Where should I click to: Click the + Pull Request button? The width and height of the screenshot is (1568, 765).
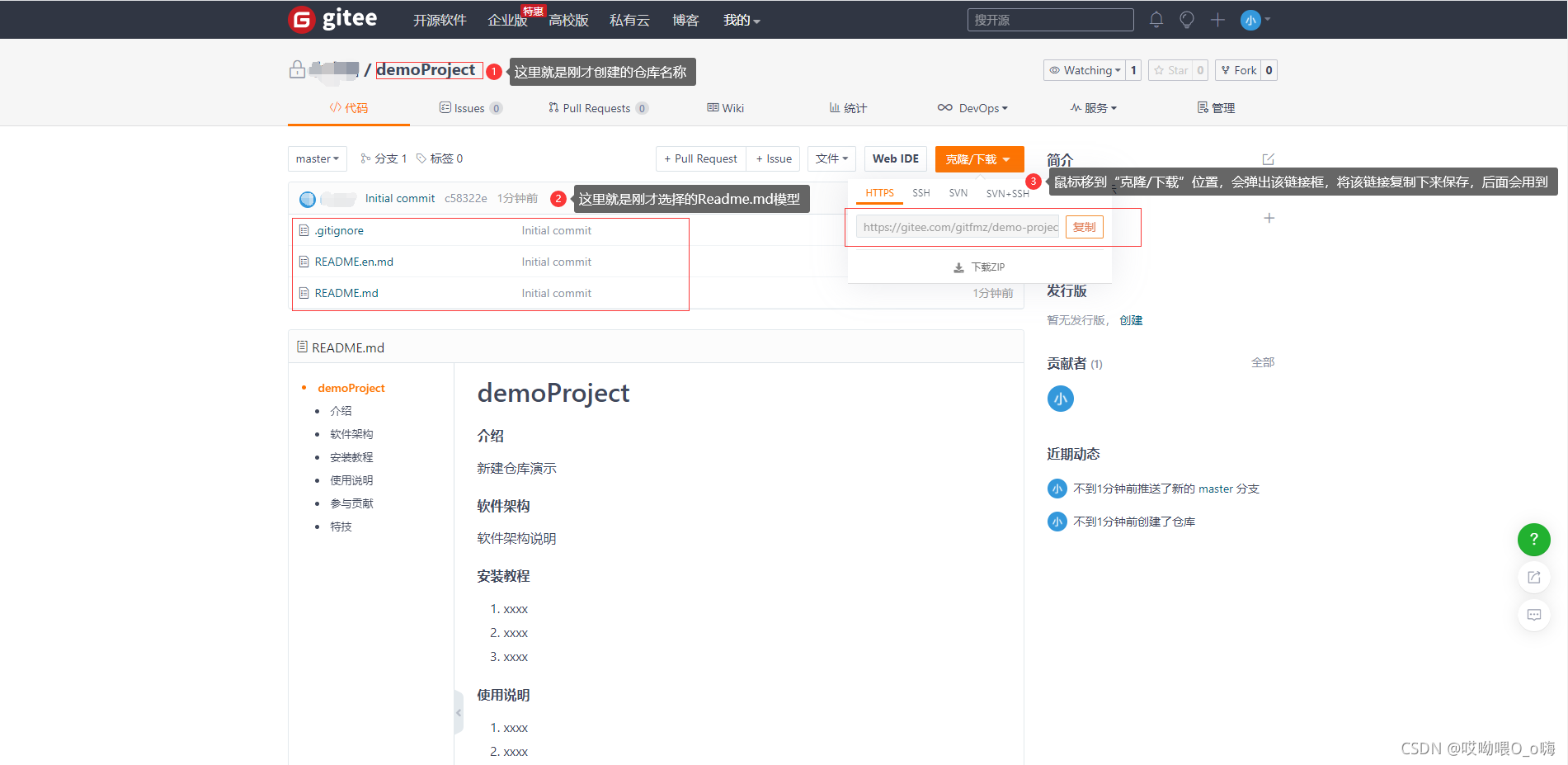(701, 158)
